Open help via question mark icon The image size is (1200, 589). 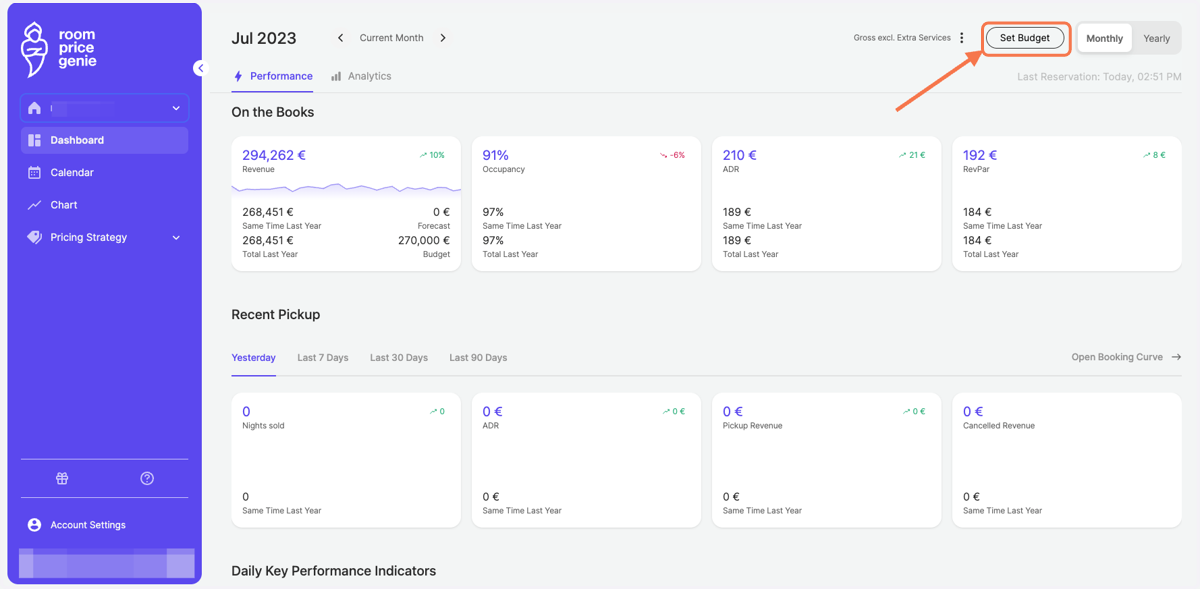(x=147, y=478)
